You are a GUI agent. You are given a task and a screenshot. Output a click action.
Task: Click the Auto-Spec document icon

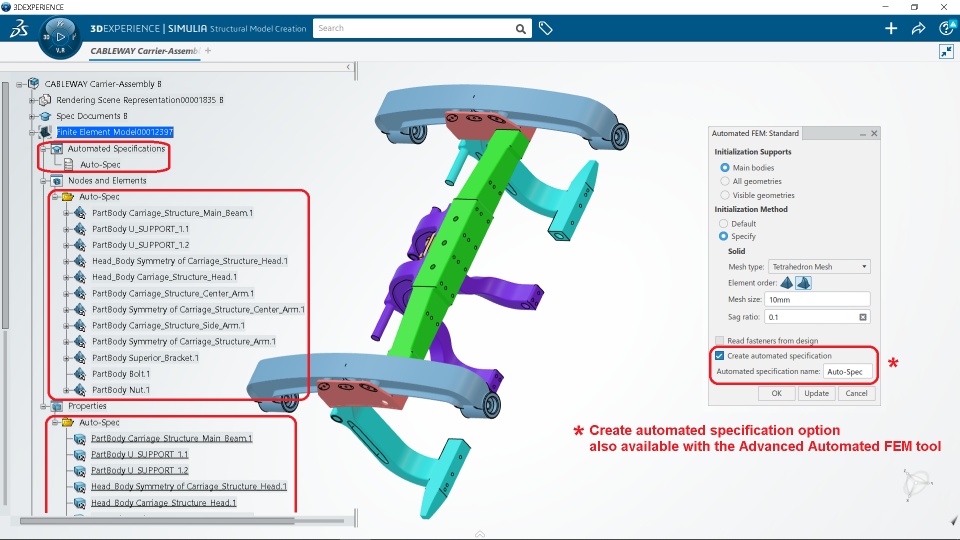click(69, 165)
